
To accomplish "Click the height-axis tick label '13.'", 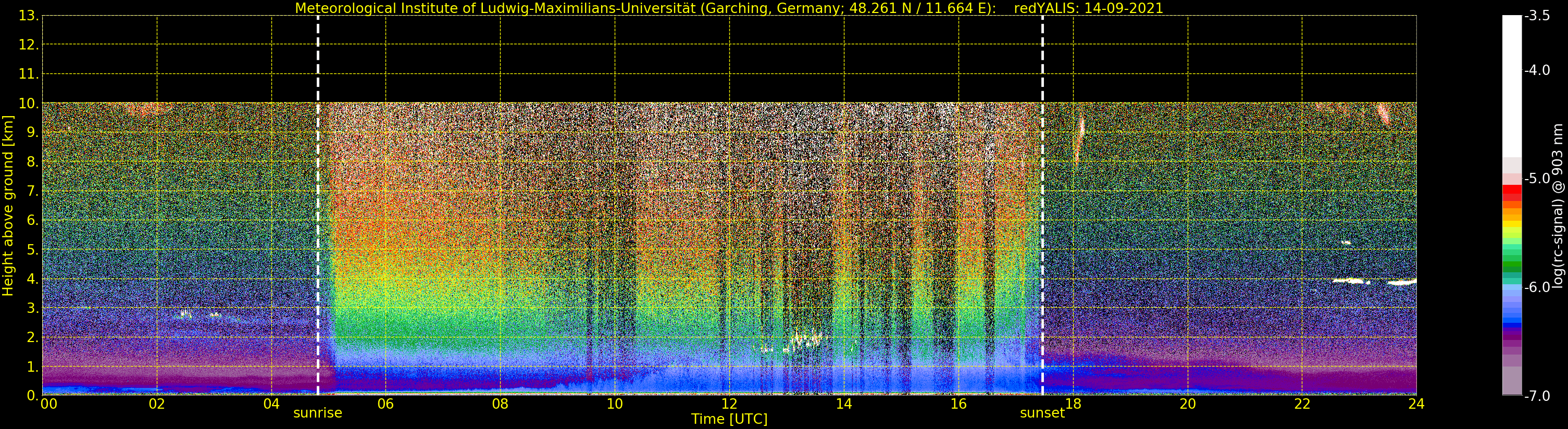I will [x=29, y=16].
